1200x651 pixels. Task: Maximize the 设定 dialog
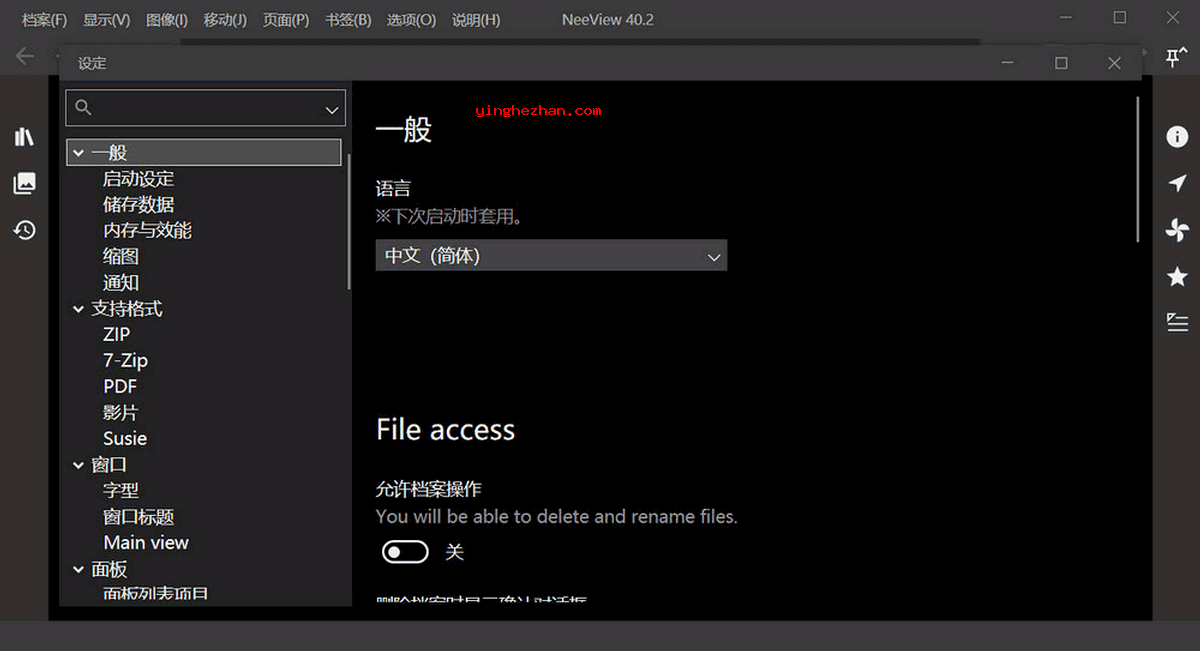1061,63
